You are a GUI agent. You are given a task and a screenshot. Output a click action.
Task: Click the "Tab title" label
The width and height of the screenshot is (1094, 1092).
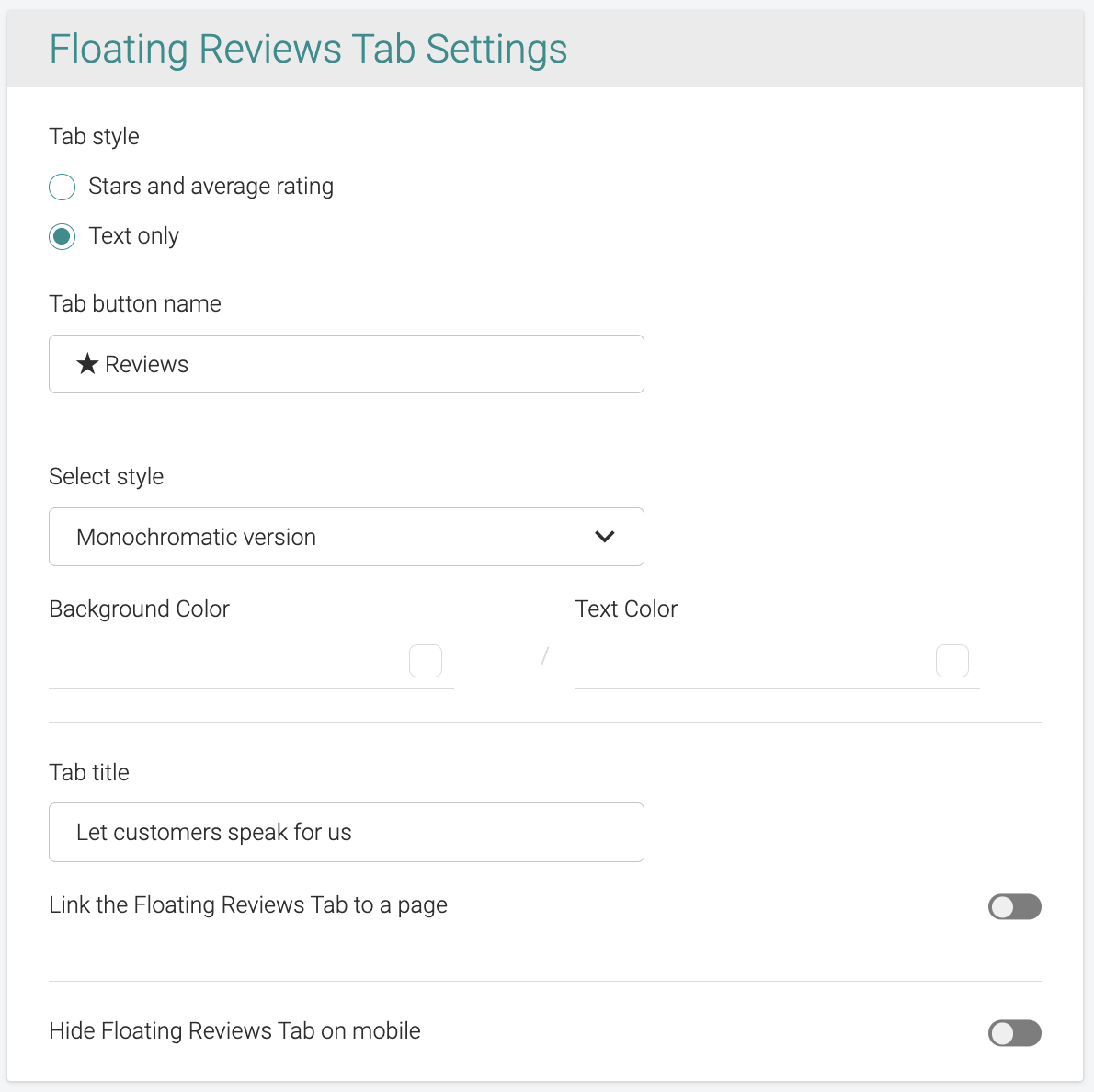89,773
